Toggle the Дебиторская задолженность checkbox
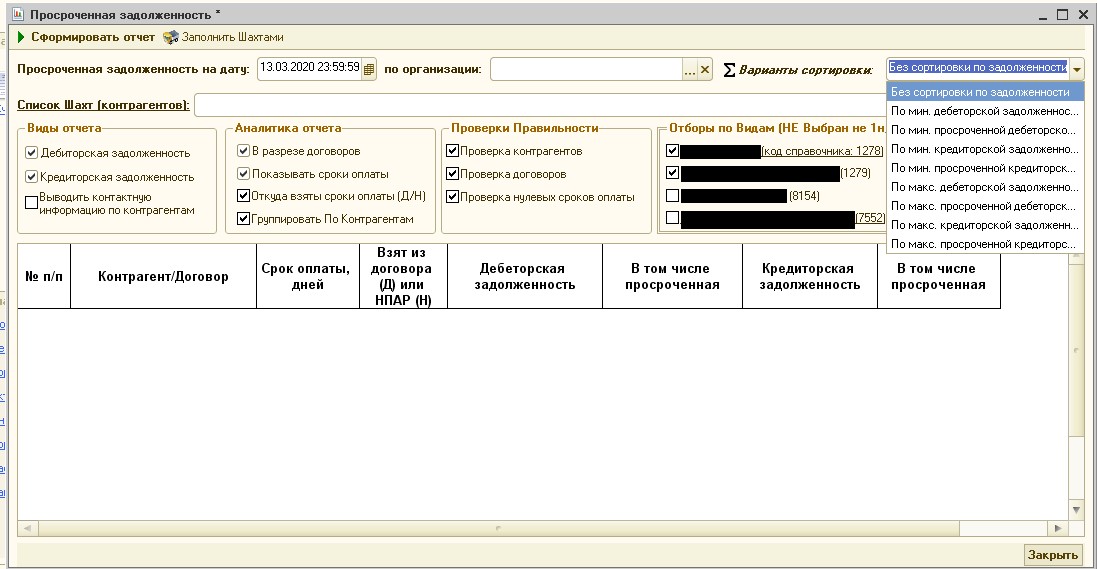 [x=32, y=153]
